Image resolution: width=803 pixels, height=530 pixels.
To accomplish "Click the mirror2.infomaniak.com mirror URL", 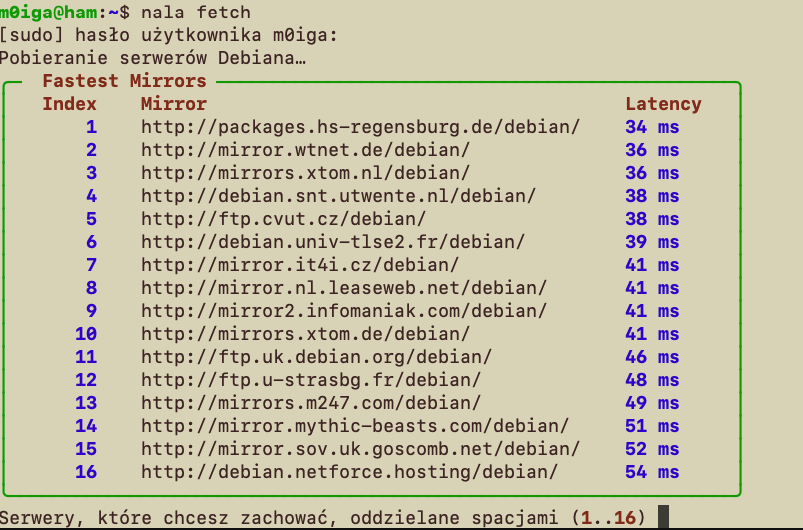I will coord(344,311).
